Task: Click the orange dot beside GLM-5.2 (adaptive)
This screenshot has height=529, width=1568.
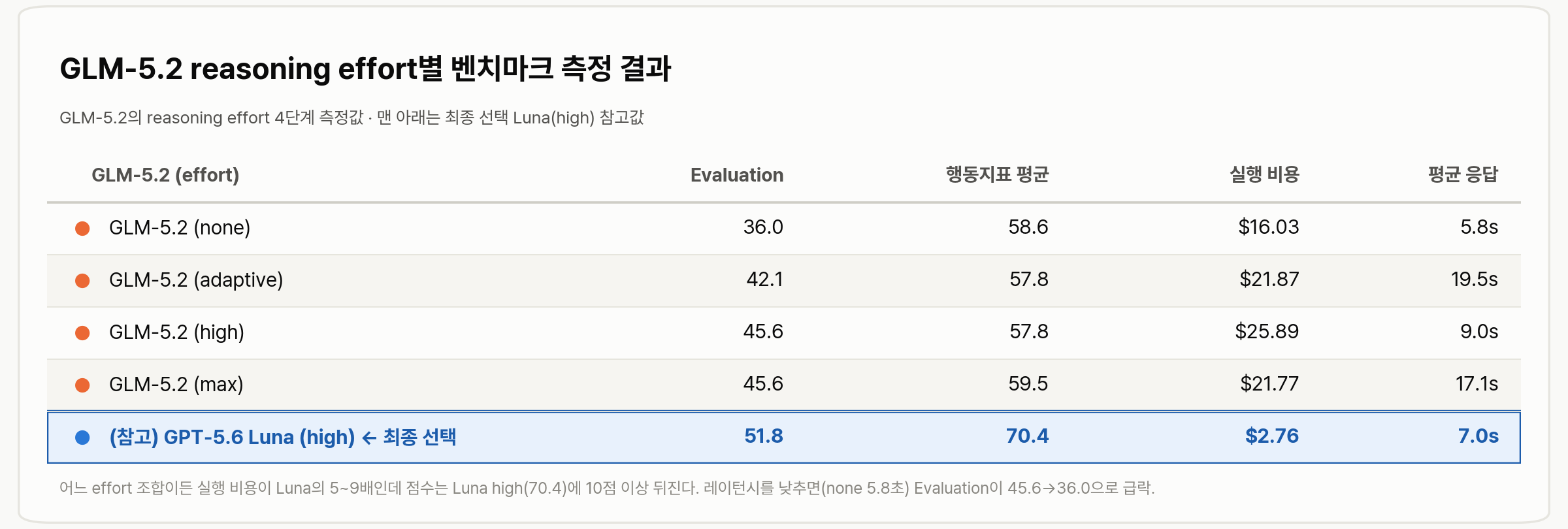Action: click(82, 281)
